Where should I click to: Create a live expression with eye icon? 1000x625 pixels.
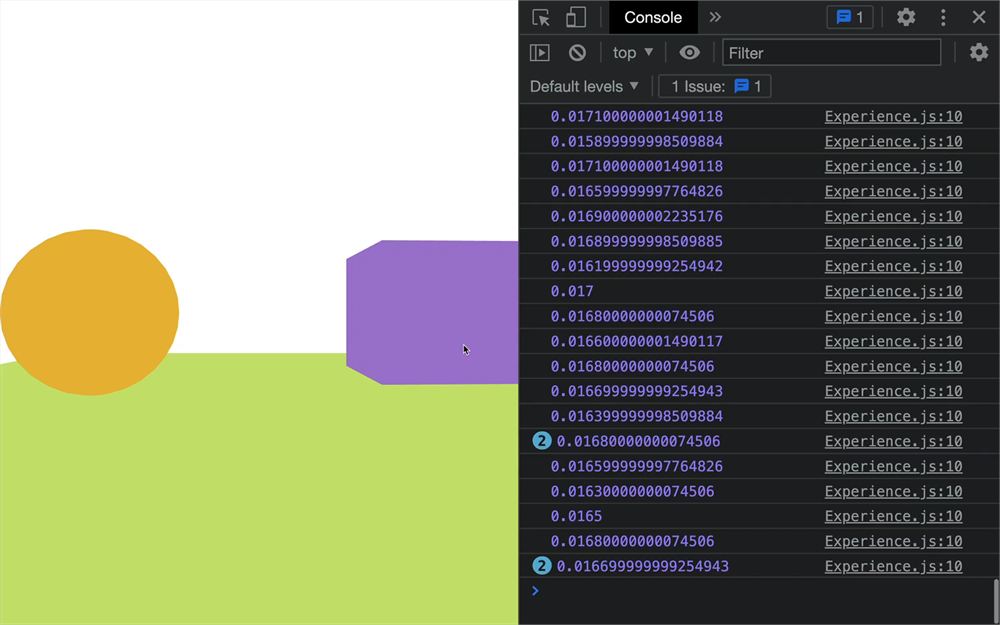(x=689, y=53)
